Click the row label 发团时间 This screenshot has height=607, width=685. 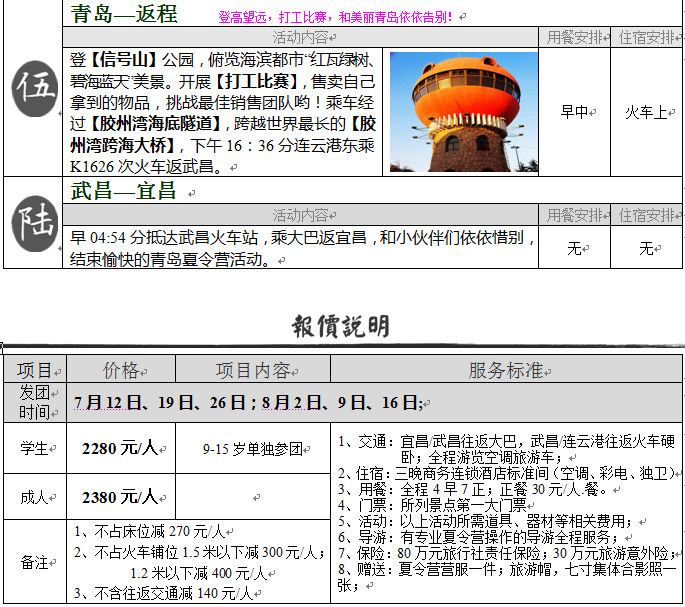coord(35,402)
